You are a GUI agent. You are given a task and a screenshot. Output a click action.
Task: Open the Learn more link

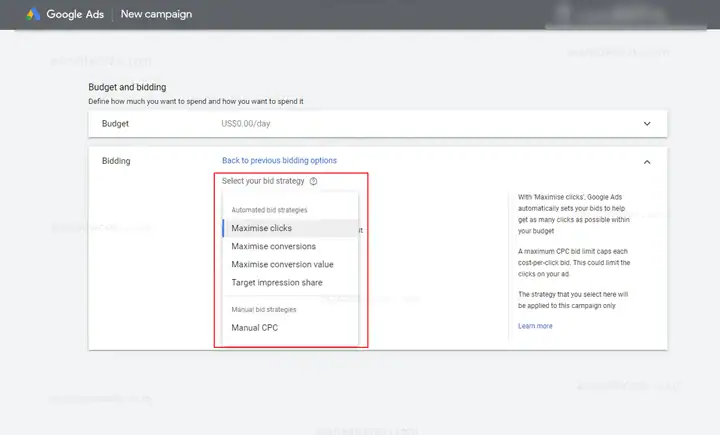tap(535, 326)
